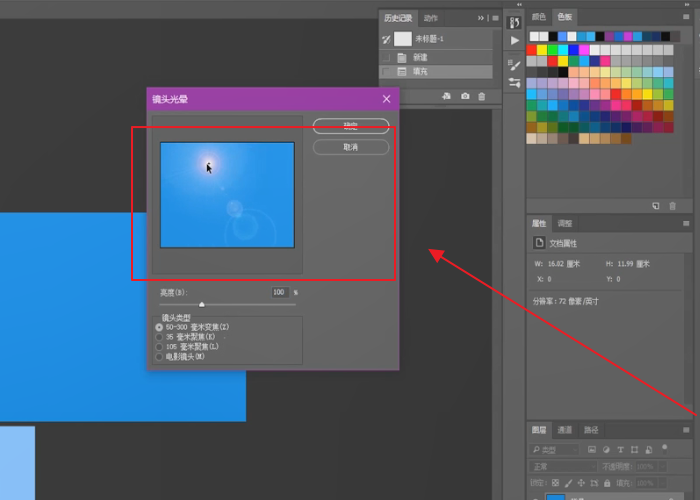Open the Brush Settings dock icon

tap(514, 83)
